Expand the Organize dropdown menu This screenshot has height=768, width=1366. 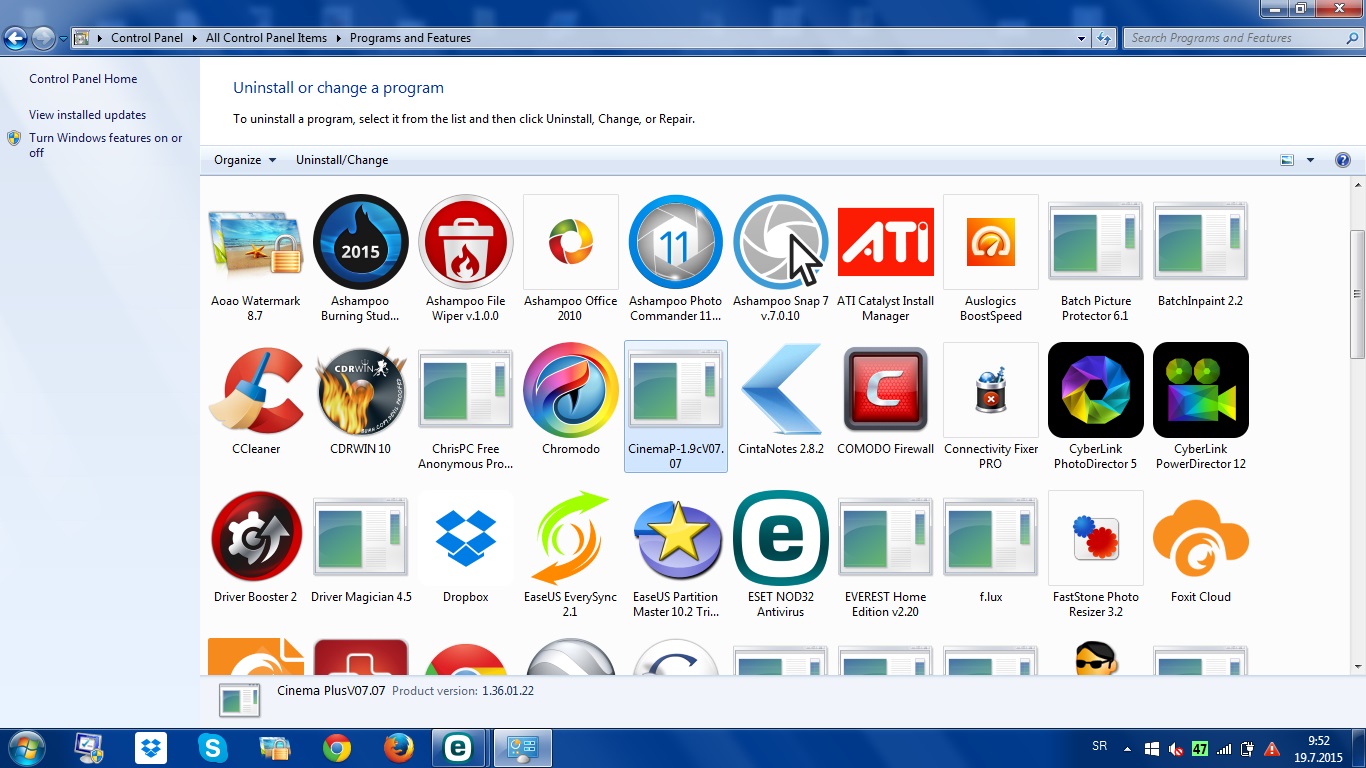245,160
